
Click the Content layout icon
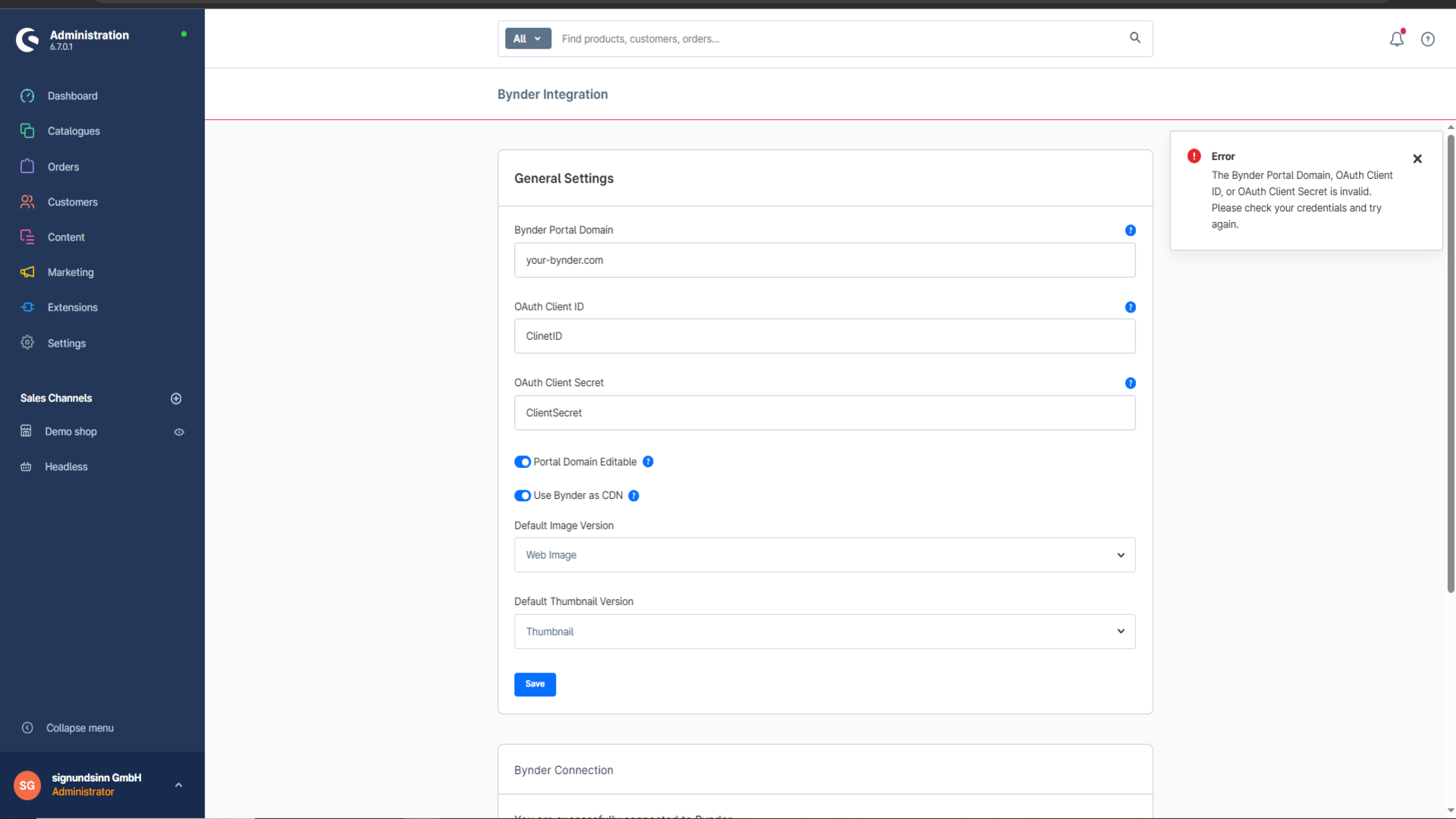click(x=27, y=237)
